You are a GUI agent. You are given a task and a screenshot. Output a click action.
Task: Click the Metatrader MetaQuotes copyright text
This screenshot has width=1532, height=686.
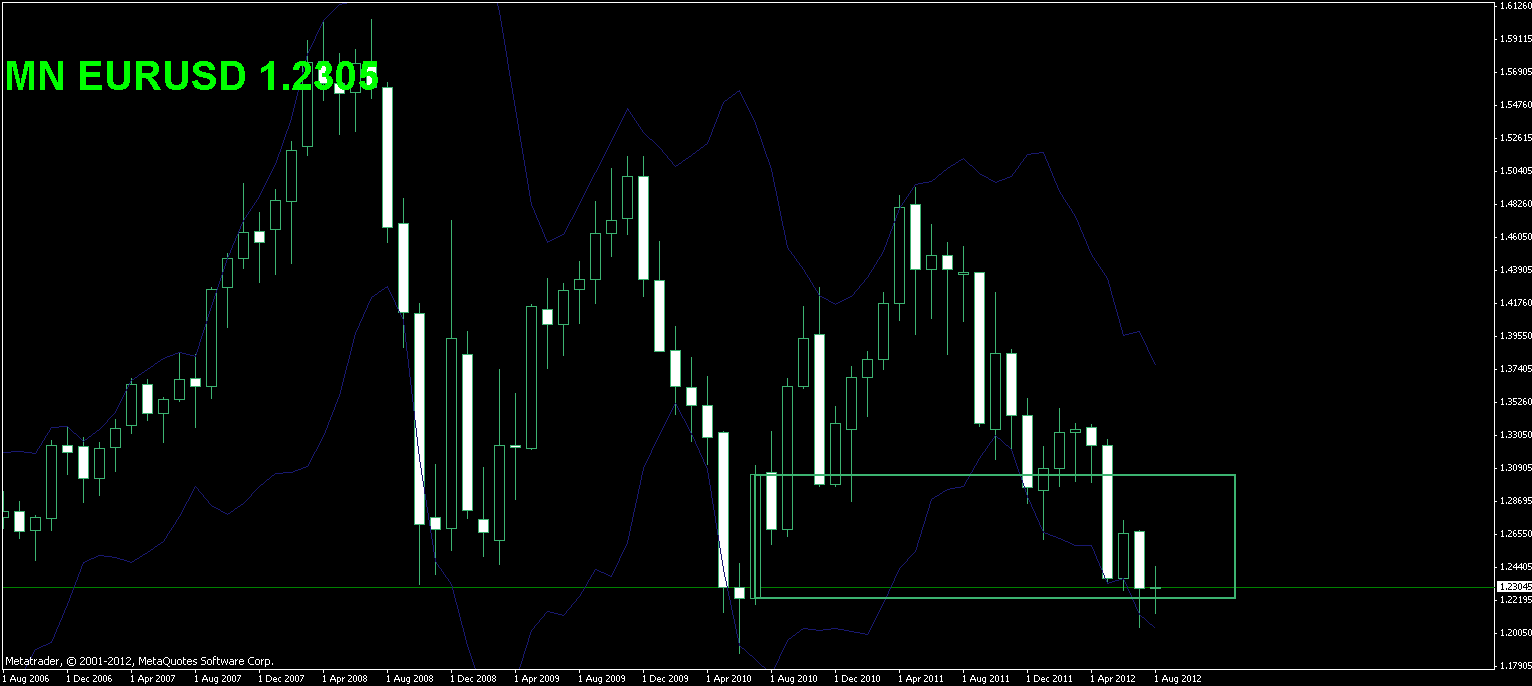tap(139, 661)
